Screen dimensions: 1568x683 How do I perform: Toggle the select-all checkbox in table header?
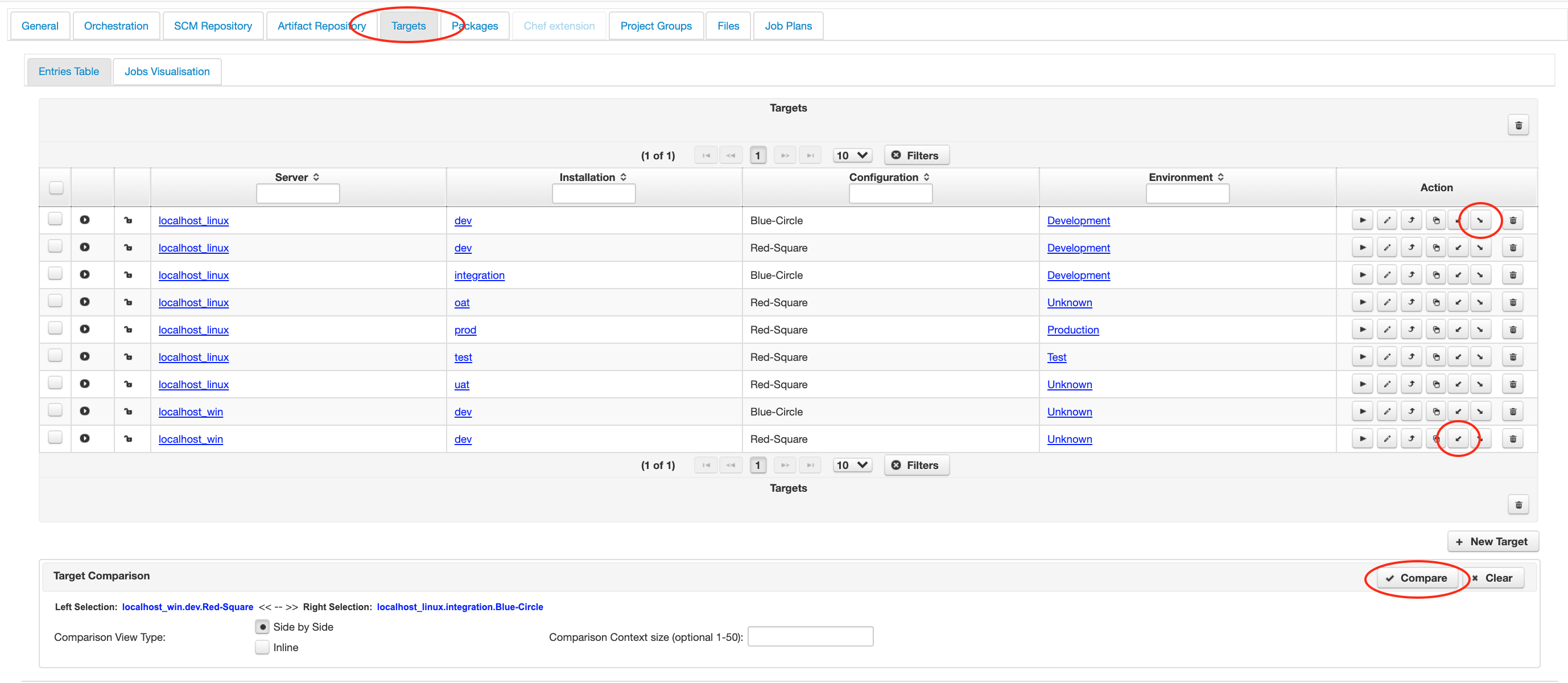pyautogui.click(x=56, y=187)
